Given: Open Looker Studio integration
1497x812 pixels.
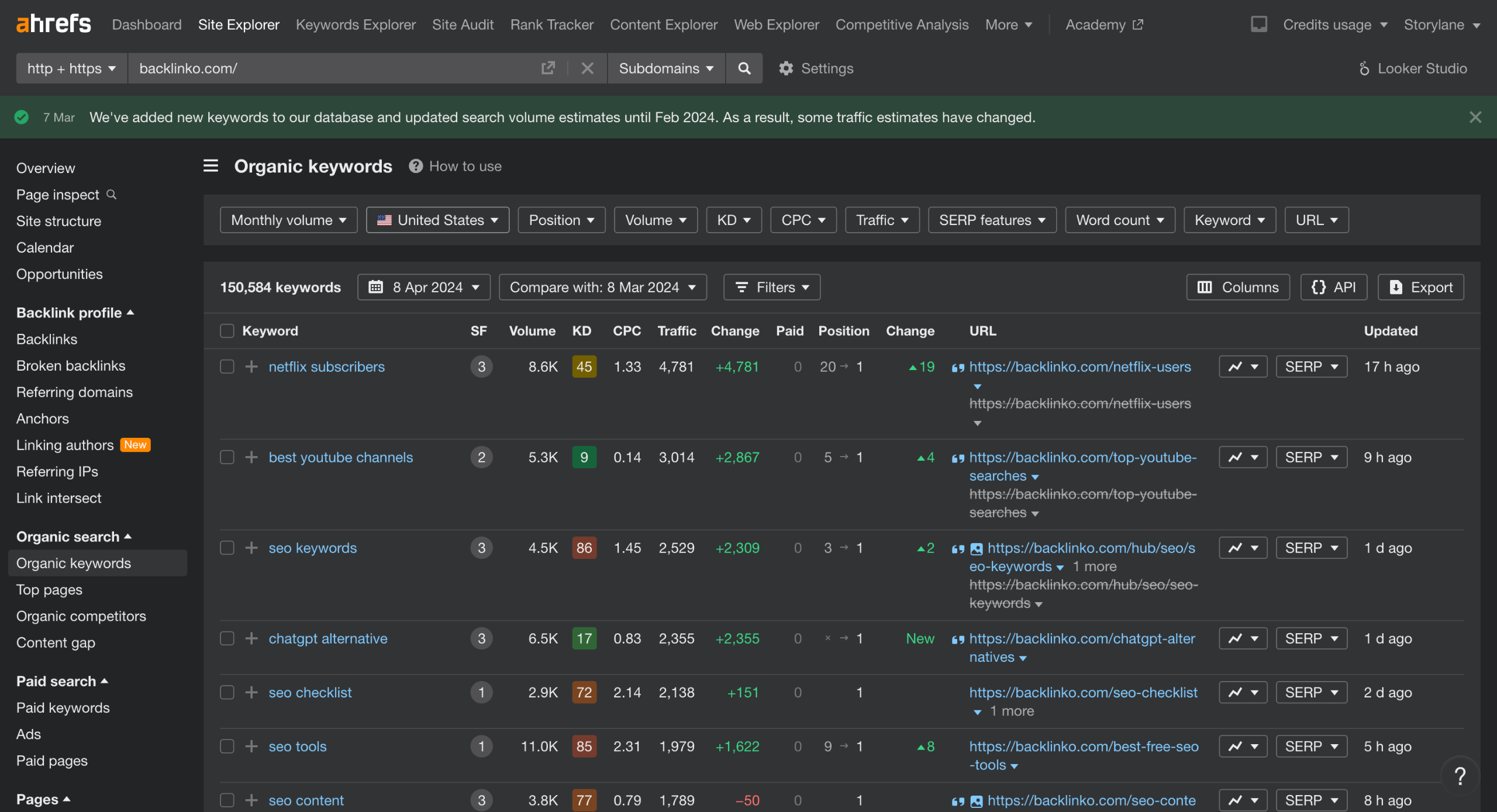Looking at the screenshot, I should (1412, 68).
